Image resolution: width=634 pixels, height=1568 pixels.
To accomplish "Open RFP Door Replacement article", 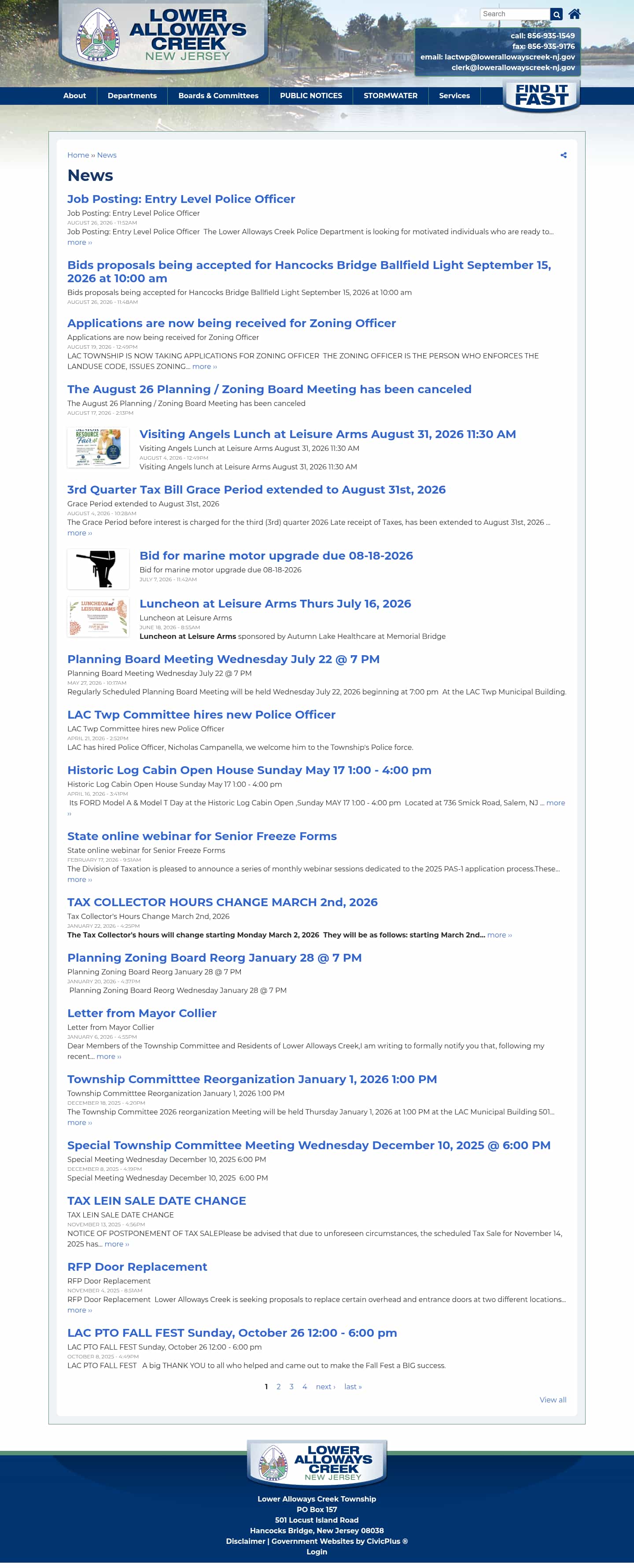I will click(x=137, y=1267).
